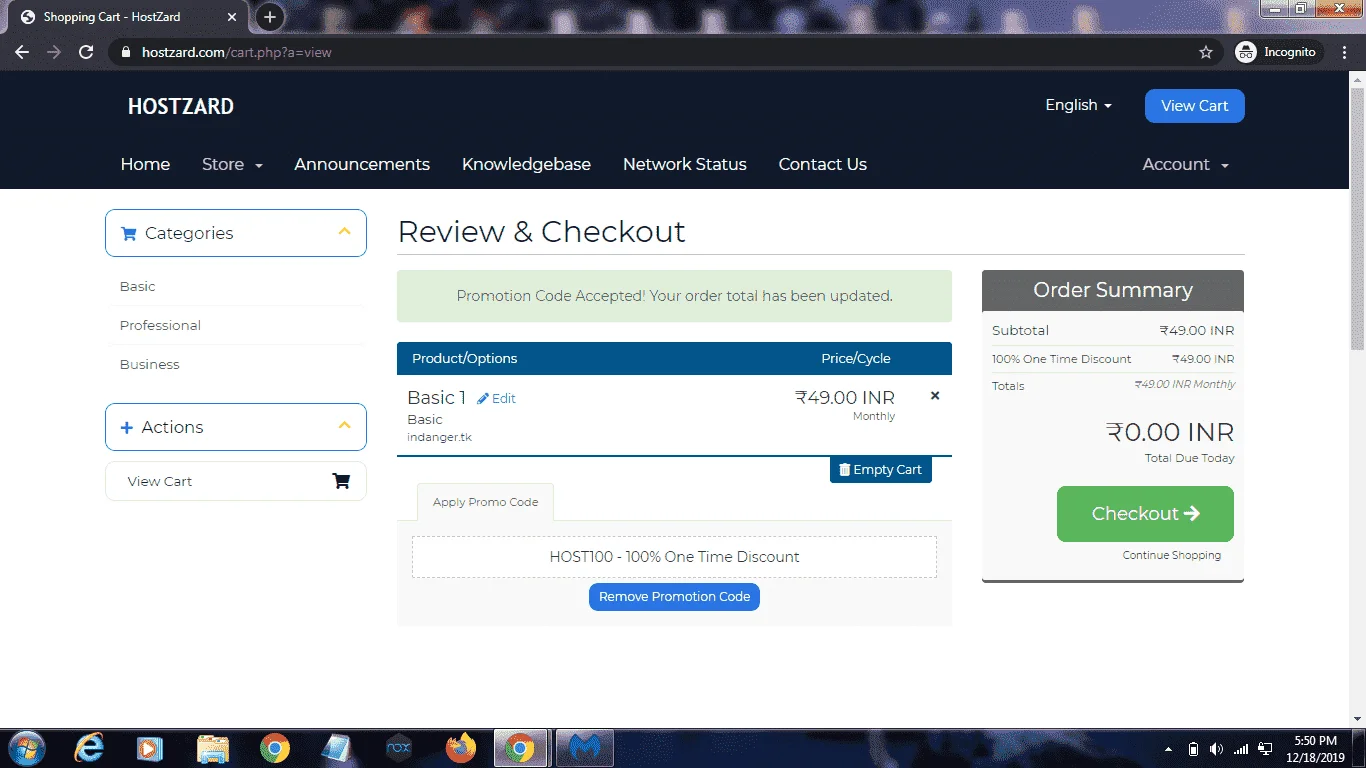The height and width of the screenshot is (768, 1366).
Task: Show hidden system tray icons arrow
Action: 1169,749
